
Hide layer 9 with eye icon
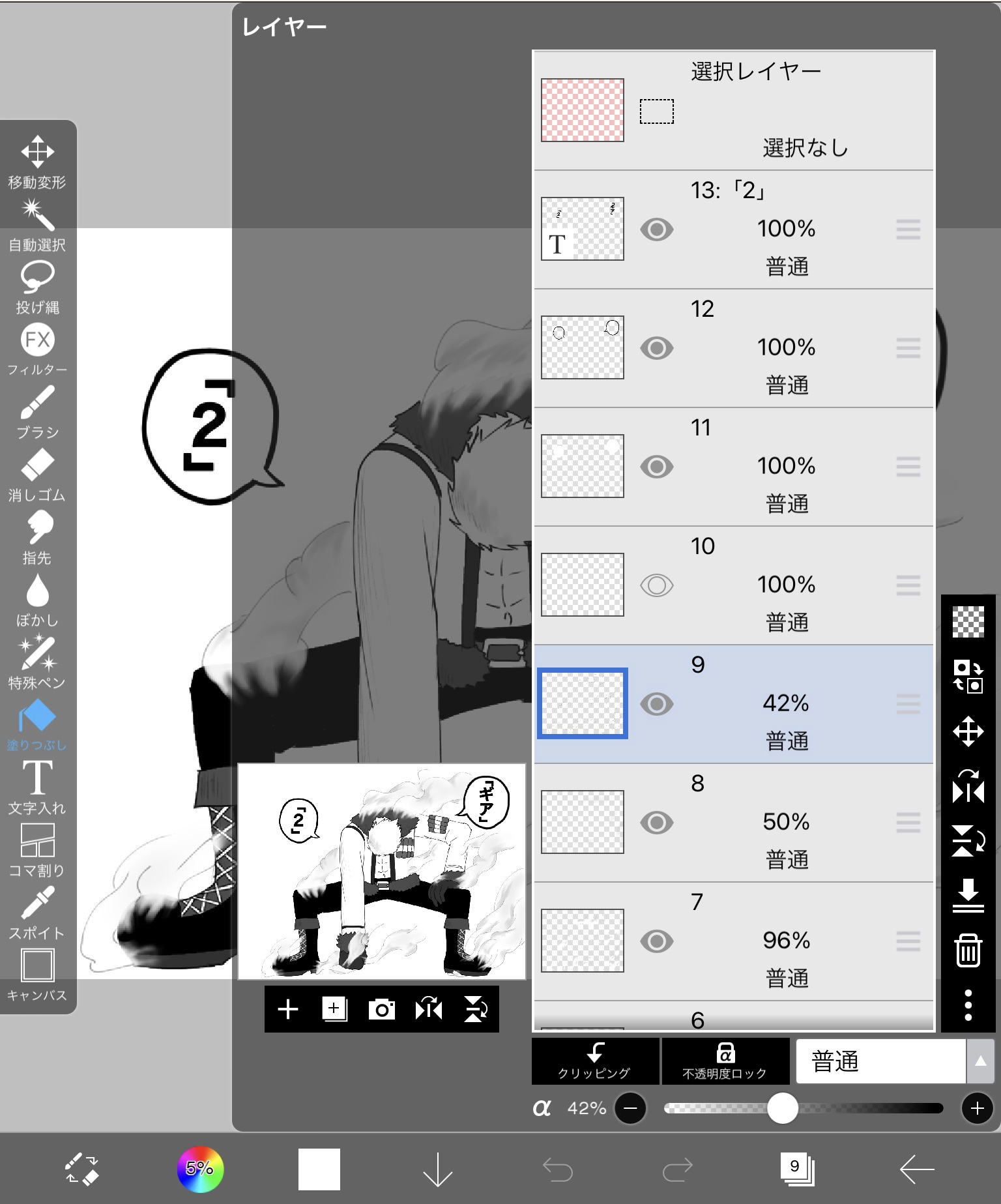pyautogui.click(x=657, y=704)
